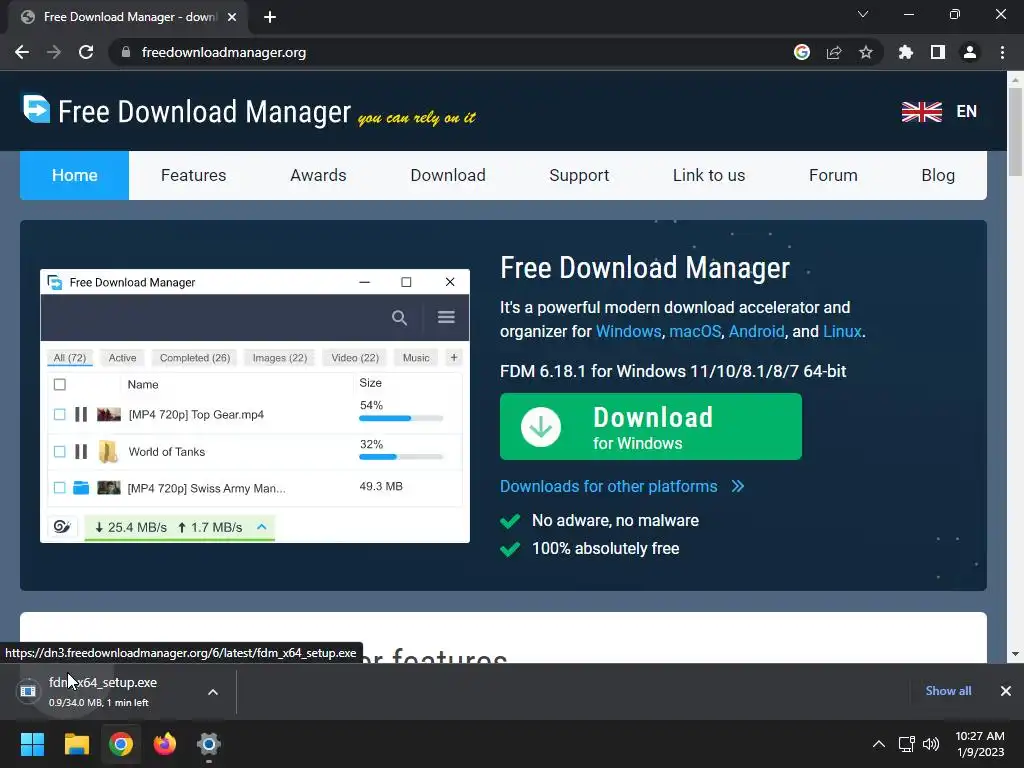
Task: Open the Awards page
Action: (x=318, y=175)
